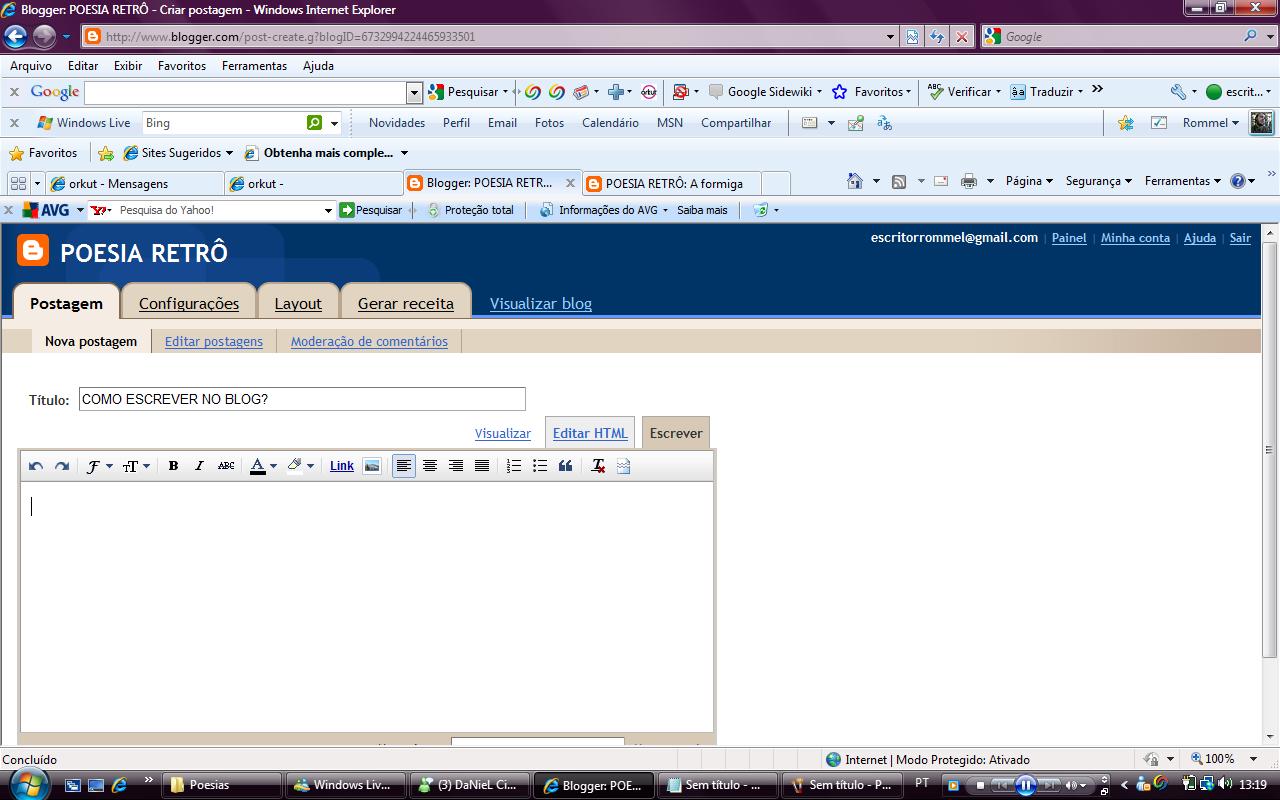Image resolution: width=1280 pixels, height=800 pixels.
Task: Open the Layout tab
Action: 298,303
